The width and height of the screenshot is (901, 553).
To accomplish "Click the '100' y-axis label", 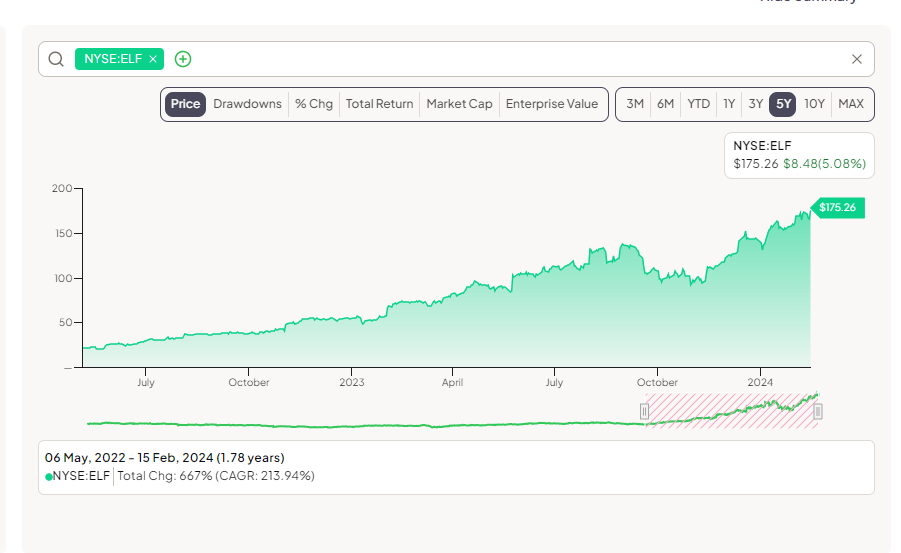I will (63, 278).
